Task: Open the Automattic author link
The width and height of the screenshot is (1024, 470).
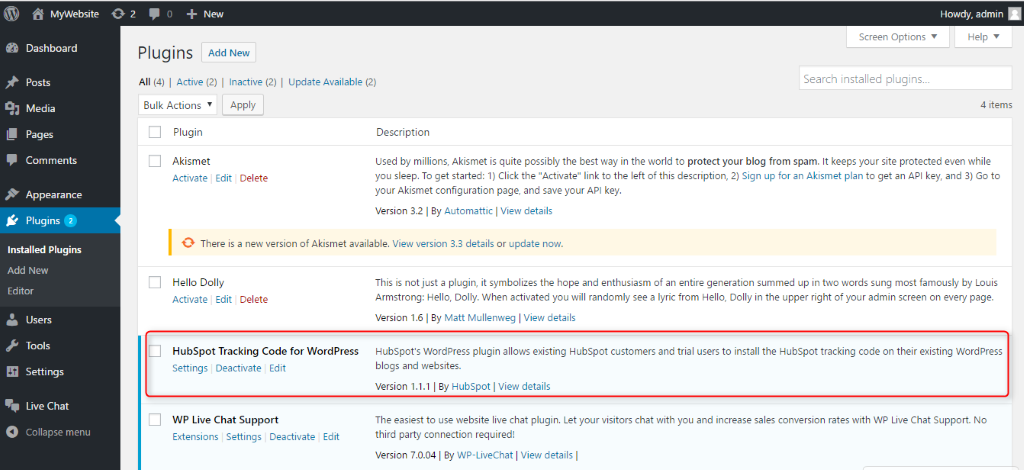Action: (x=468, y=212)
